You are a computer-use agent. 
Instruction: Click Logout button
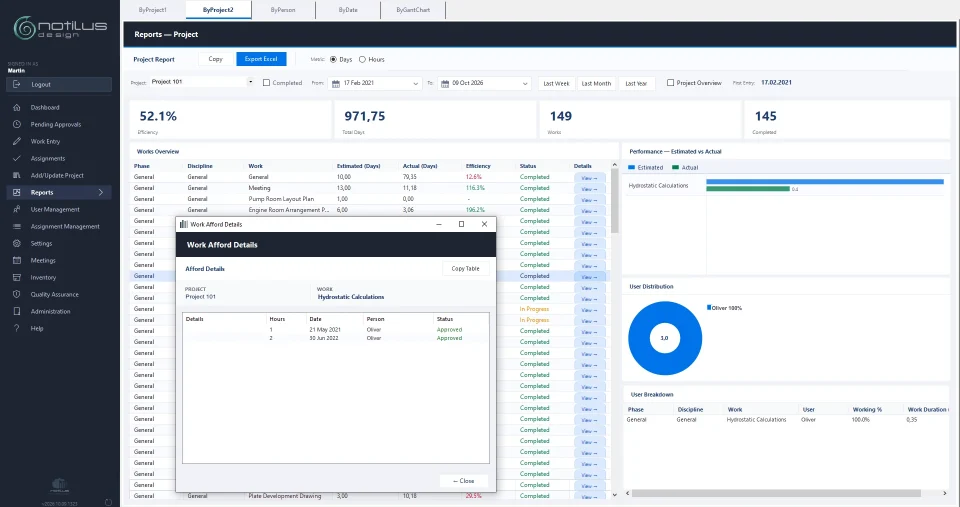pos(59,84)
